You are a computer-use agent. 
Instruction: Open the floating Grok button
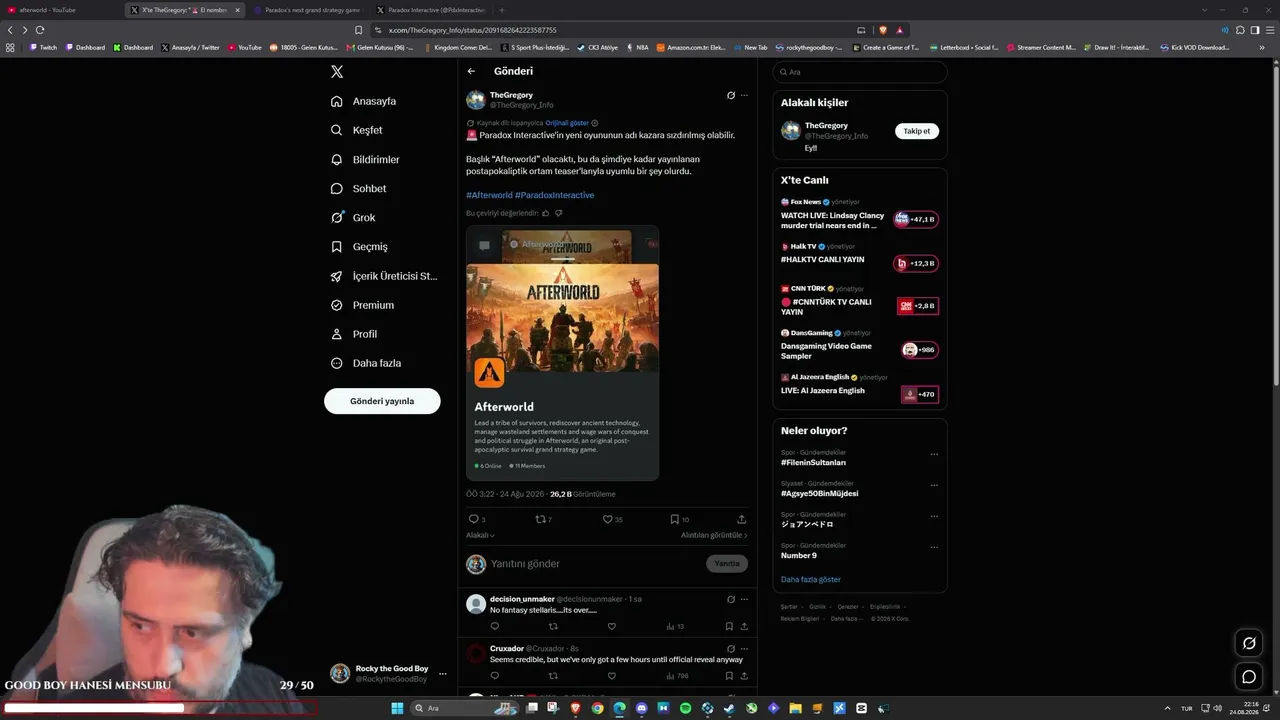(x=1249, y=643)
